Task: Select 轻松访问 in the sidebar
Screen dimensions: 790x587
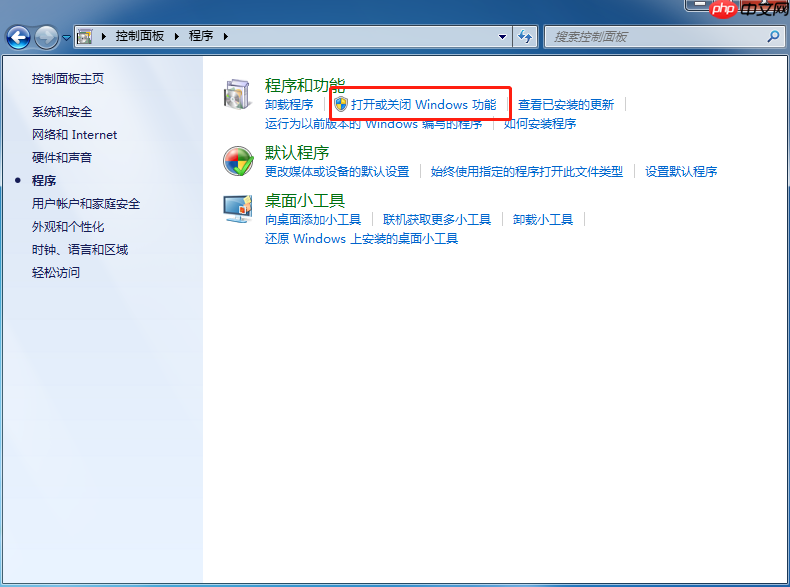Action: coord(56,273)
